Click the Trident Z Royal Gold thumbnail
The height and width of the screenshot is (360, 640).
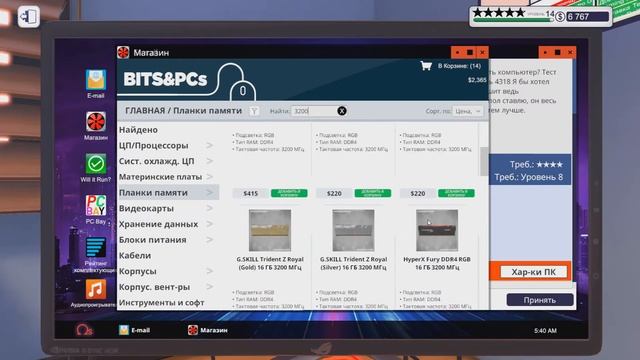coord(270,230)
